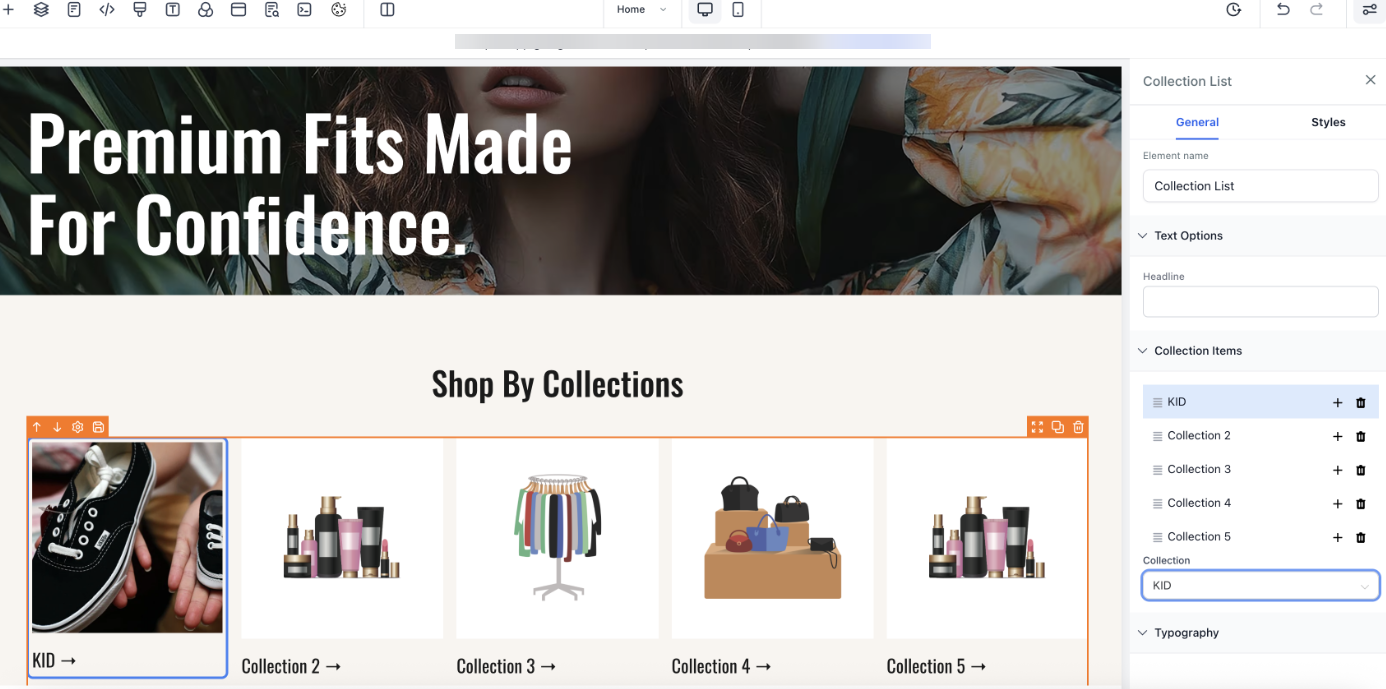This screenshot has width=1386, height=689.
Task: Click the add element plus icon
Action: [8, 10]
